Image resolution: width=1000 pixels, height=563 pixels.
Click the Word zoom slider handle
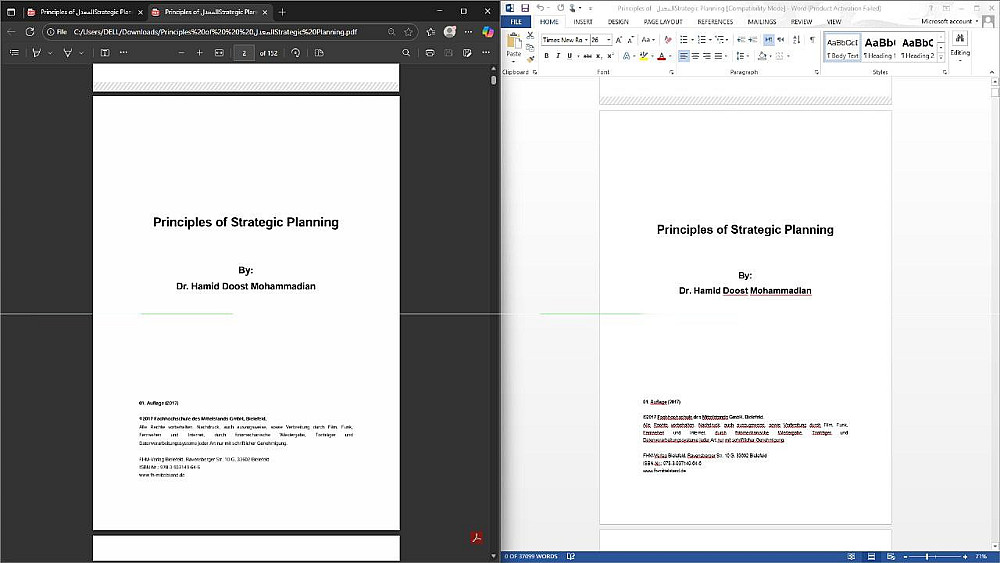[927, 557]
